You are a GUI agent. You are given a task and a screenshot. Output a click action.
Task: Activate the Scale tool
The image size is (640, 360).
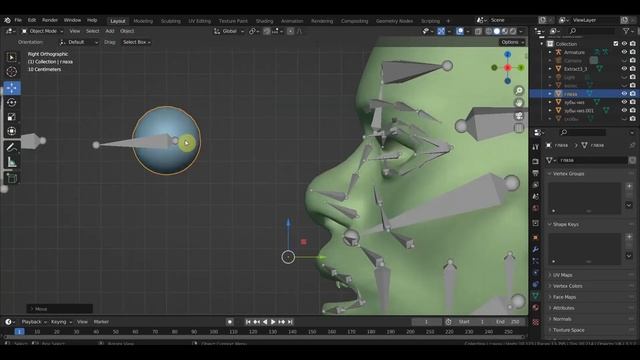[x=12, y=117]
